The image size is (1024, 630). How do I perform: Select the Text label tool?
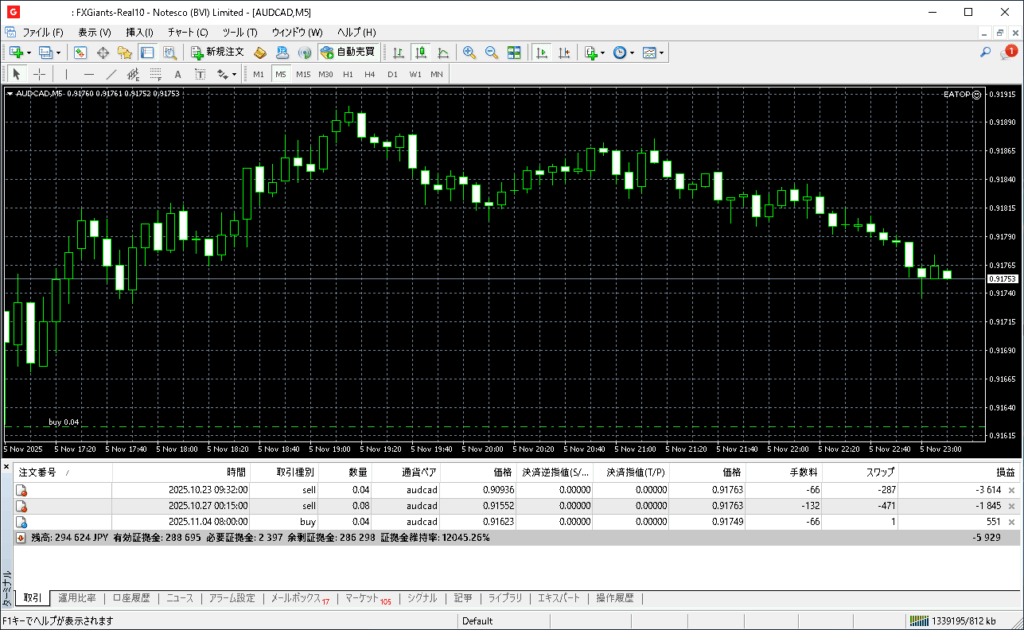[x=178, y=74]
